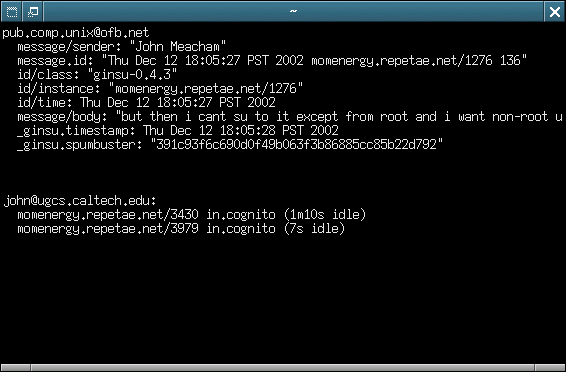Click the long bottom window frame bar
Screen dimensions: 566x372
(283, 367)
